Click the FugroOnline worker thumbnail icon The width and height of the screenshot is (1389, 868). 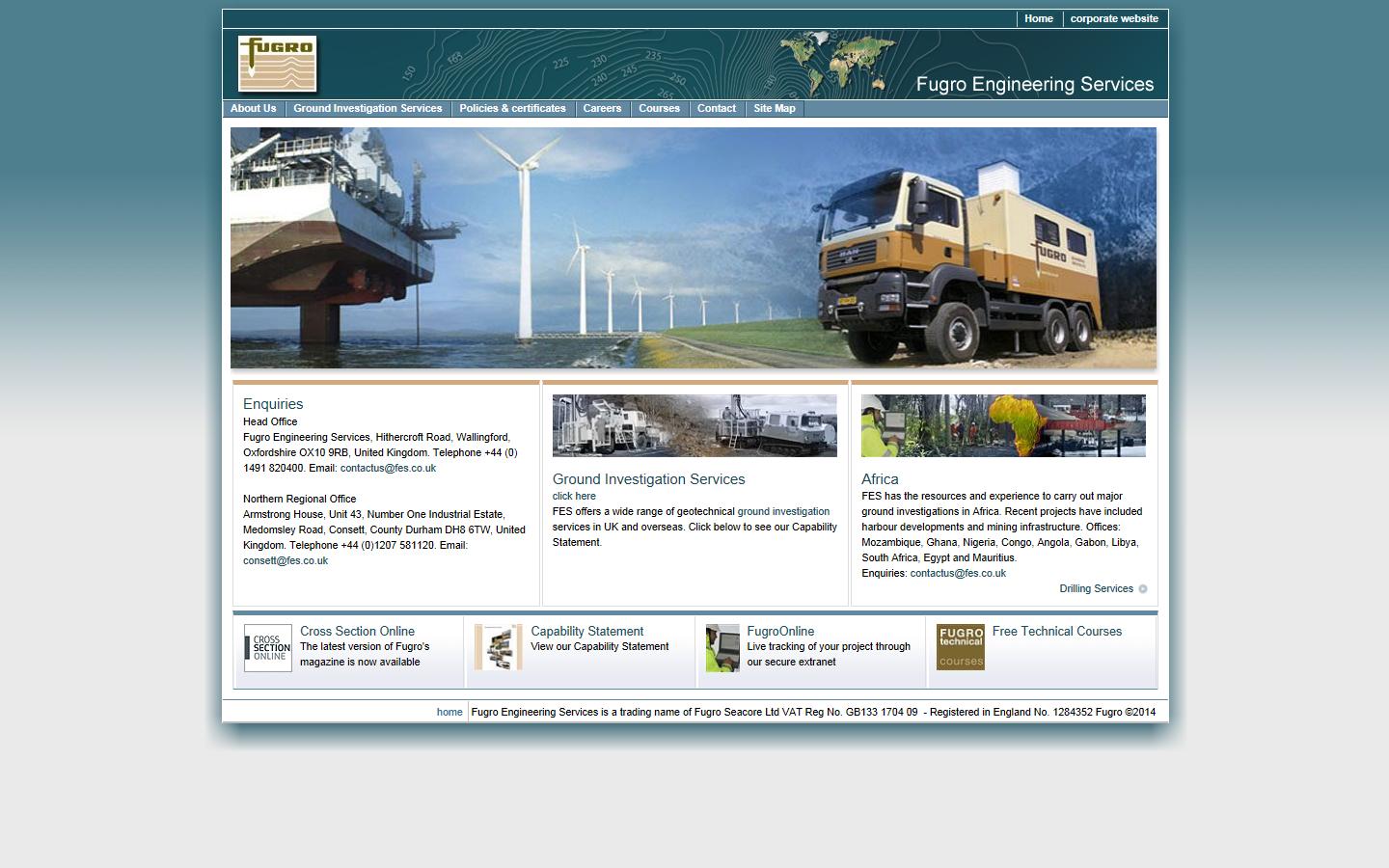point(722,648)
